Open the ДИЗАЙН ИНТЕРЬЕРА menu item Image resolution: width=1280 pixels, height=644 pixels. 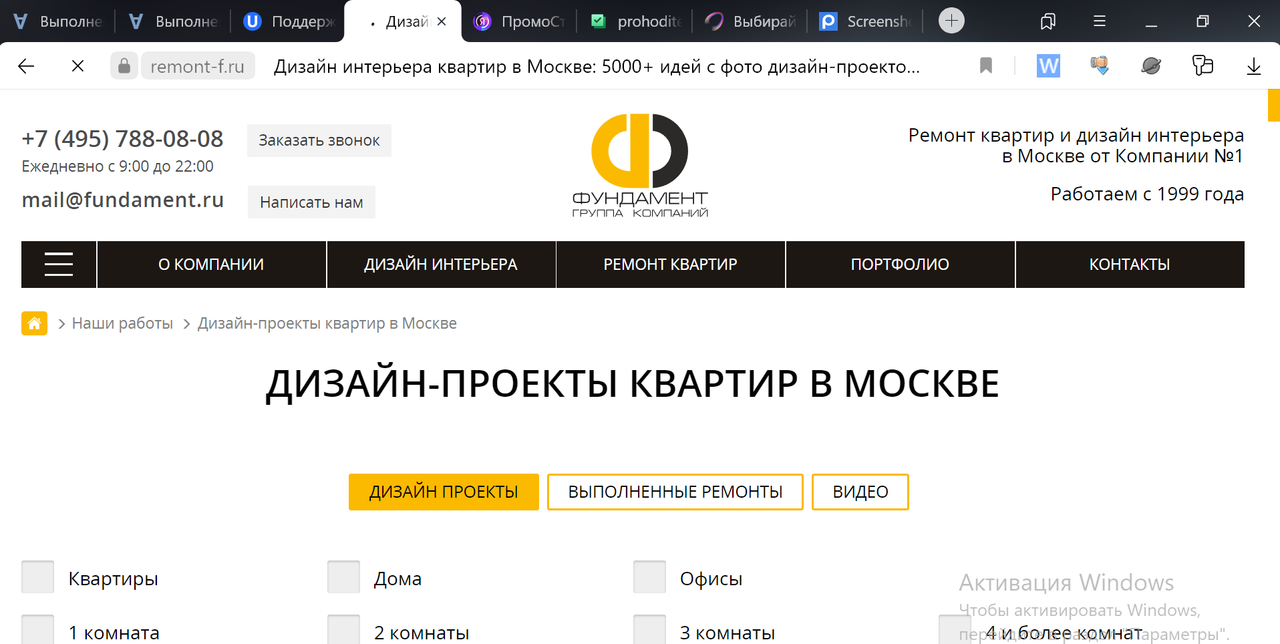point(441,264)
